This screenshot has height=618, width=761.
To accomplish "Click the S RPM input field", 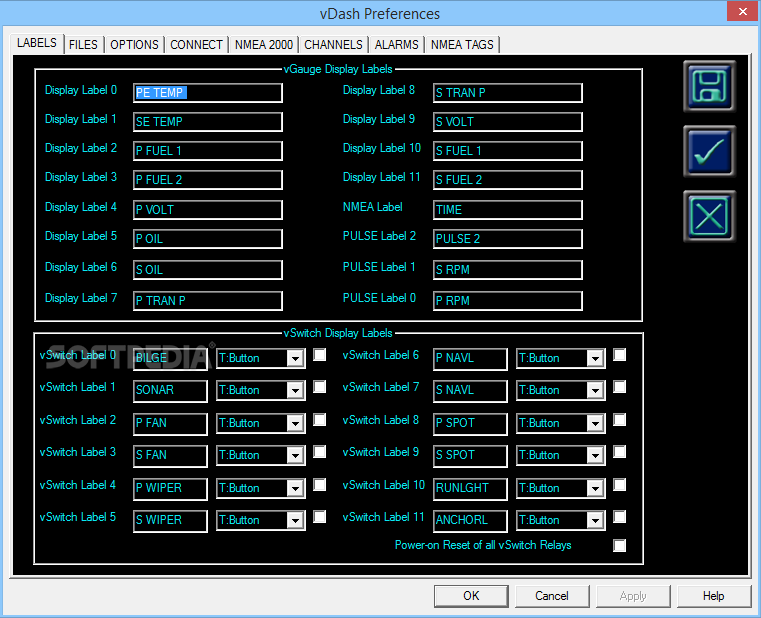I will point(508,270).
